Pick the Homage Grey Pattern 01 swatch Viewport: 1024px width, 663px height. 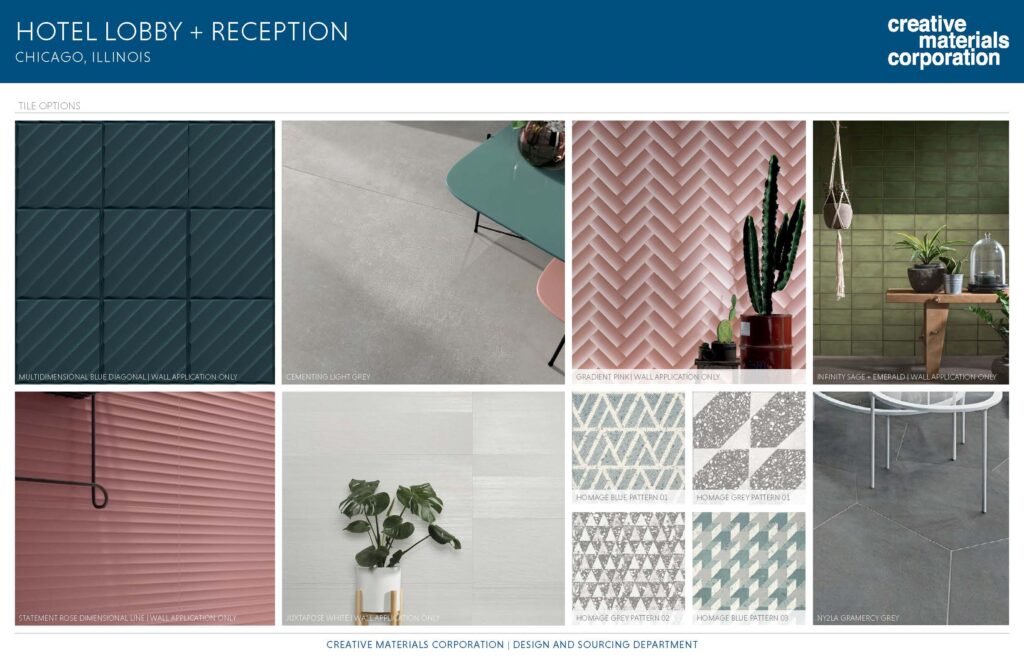point(749,447)
